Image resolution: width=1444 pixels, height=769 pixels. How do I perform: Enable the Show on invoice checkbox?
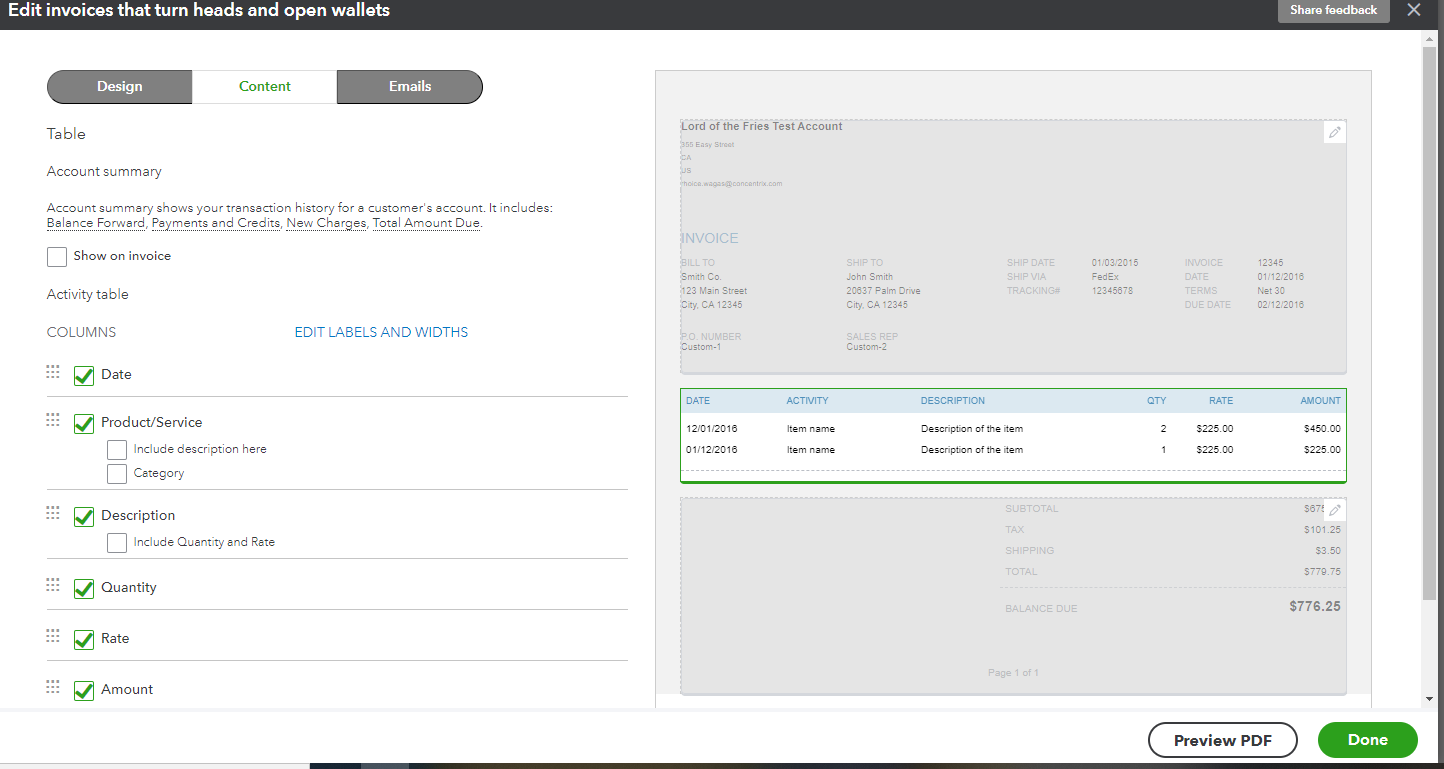[x=57, y=256]
